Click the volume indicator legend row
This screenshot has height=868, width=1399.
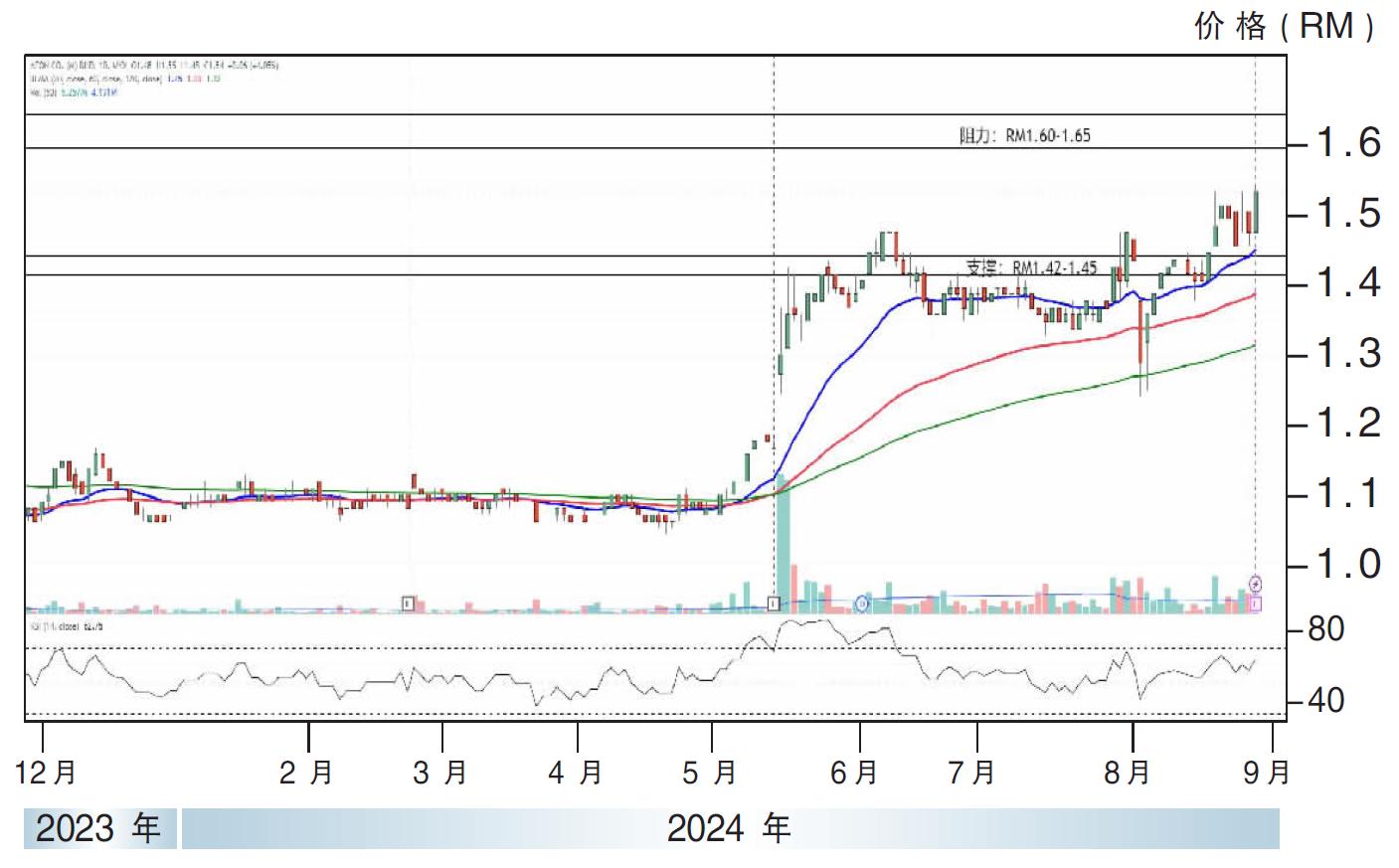(75, 91)
